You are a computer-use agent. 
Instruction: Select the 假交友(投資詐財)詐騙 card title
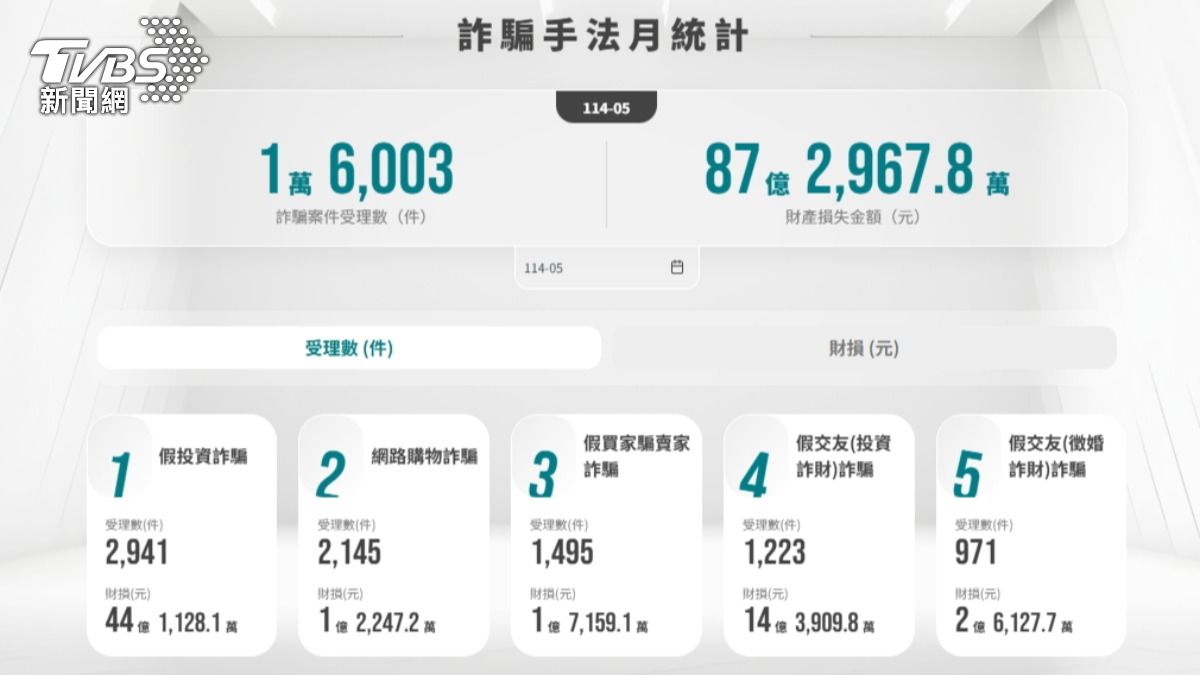pyautogui.click(x=844, y=456)
